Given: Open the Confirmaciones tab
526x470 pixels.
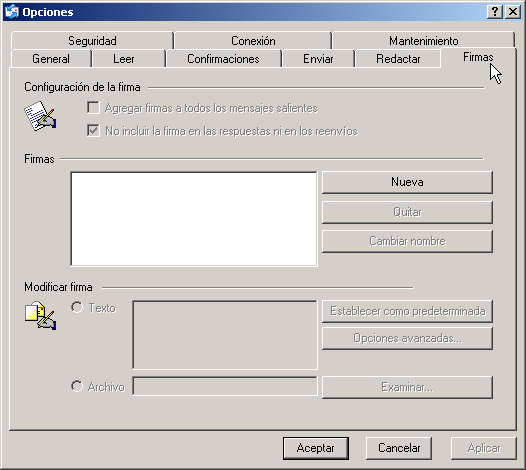Looking at the screenshot, I should pyautogui.click(x=223, y=59).
